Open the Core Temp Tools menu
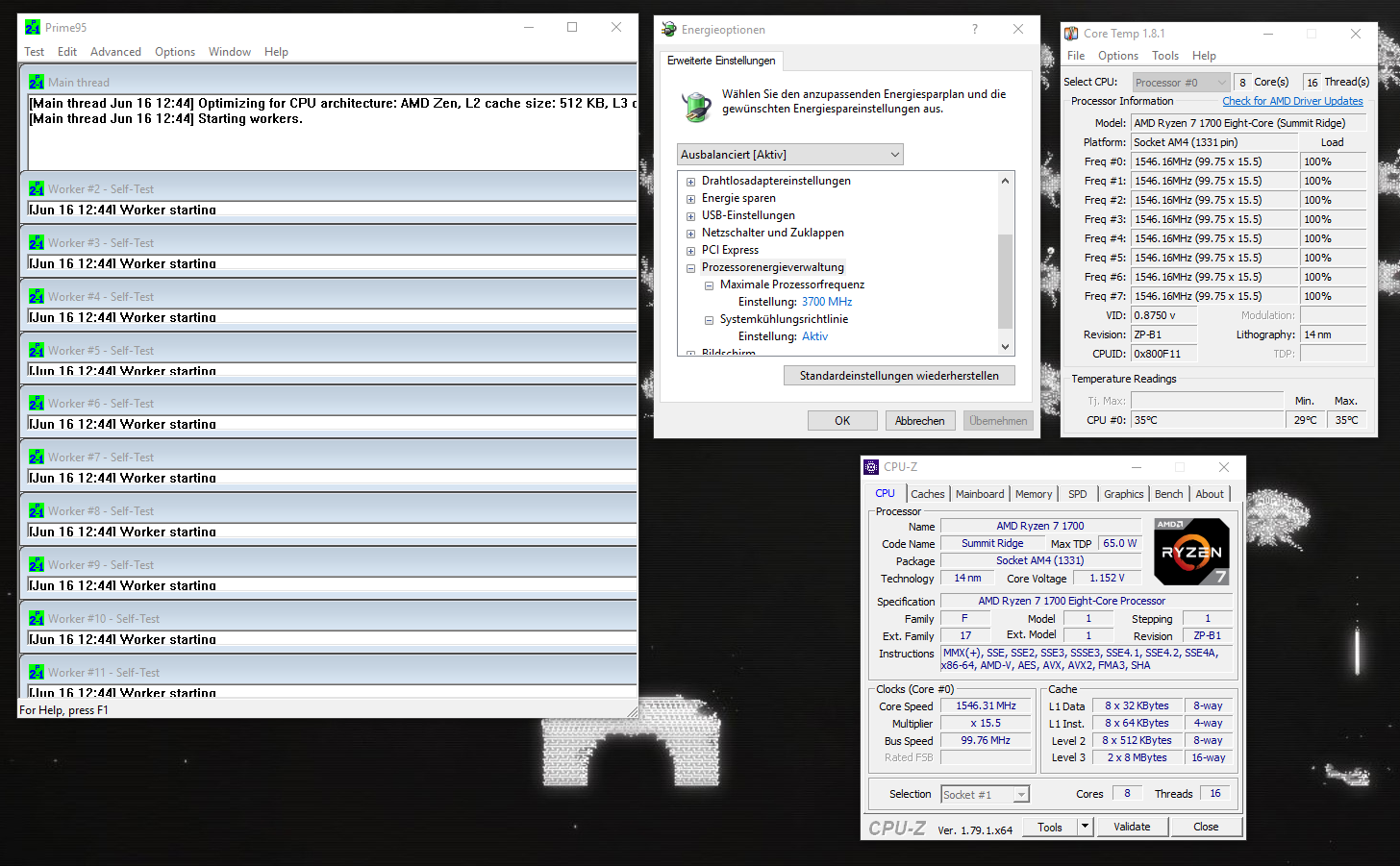 point(1165,56)
